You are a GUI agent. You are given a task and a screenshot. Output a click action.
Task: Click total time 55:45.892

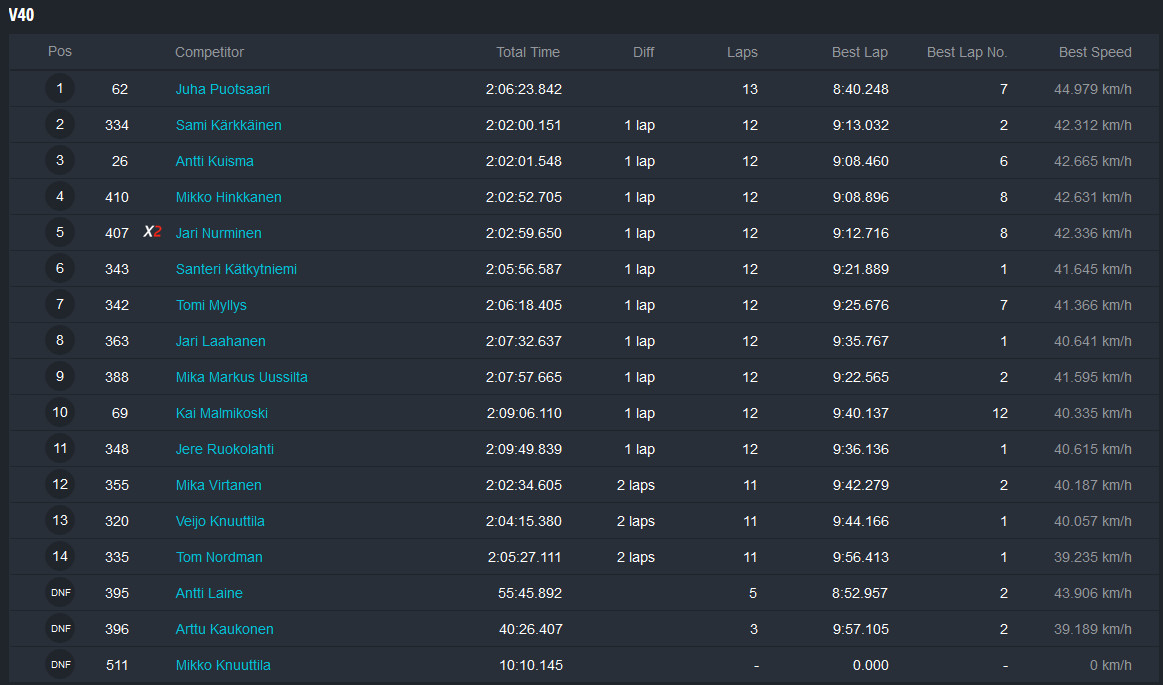[x=530, y=593]
